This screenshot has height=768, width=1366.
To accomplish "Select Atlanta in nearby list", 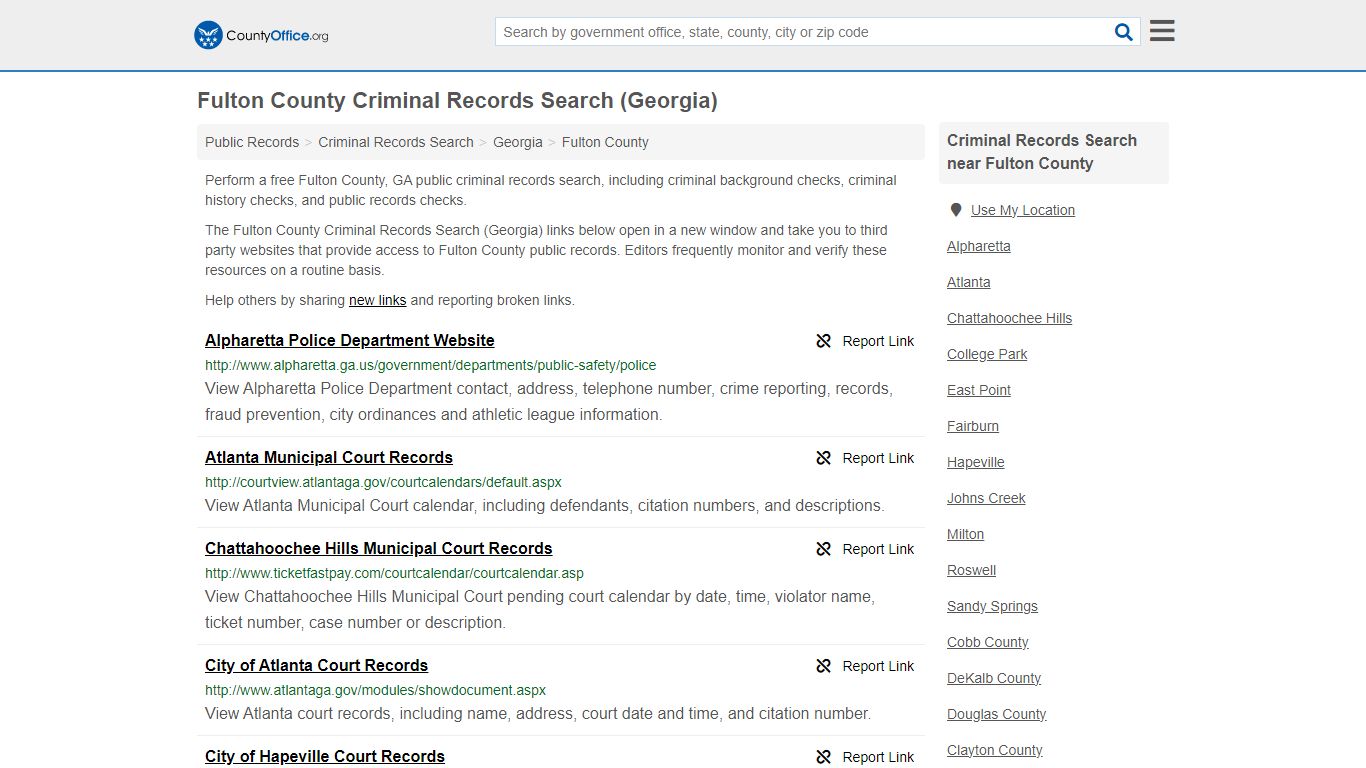I will tap(969, 282).
